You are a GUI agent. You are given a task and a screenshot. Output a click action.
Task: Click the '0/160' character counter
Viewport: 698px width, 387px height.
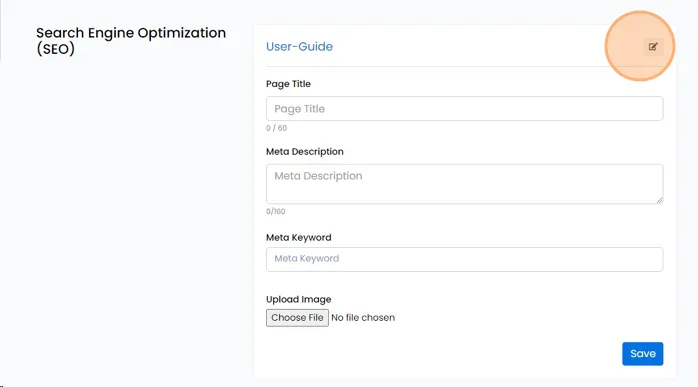pyautogui.click(x=276, y=212)
